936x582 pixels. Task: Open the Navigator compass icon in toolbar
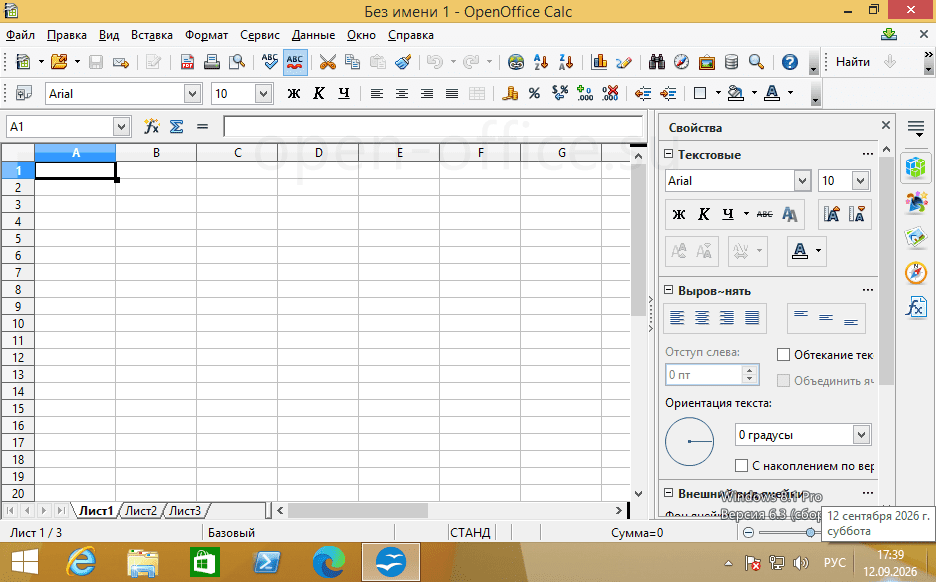coord(681,62)
